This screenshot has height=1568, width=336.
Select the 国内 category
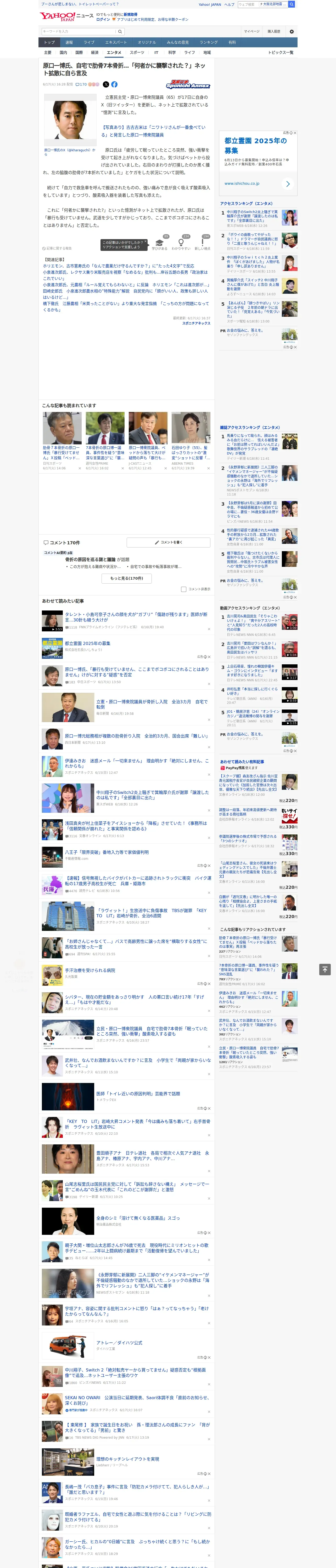pos(63,52)
